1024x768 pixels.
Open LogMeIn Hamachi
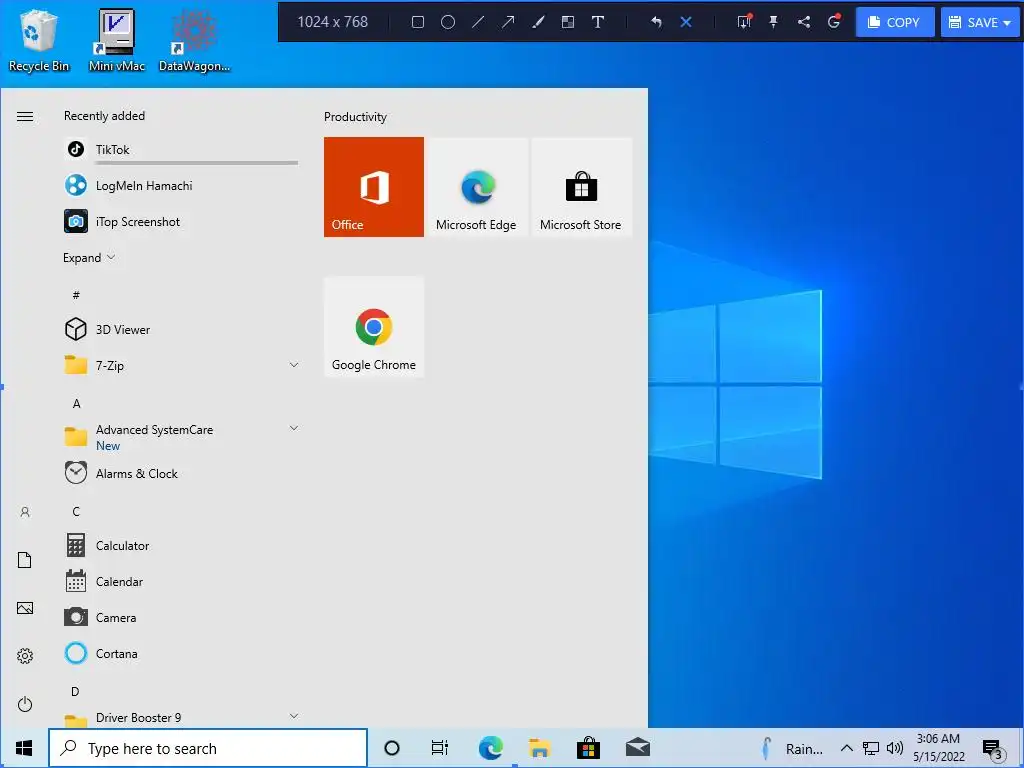tap(181, 185)
